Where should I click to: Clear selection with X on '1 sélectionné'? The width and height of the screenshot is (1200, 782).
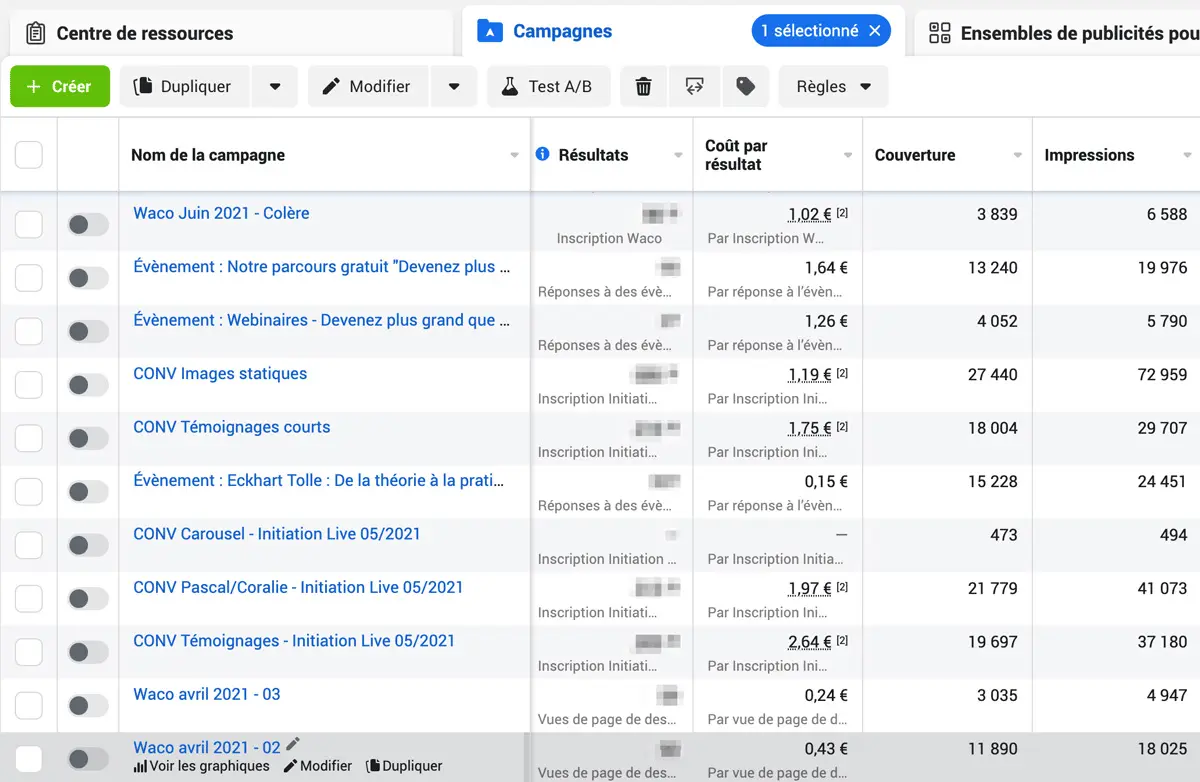875,31
